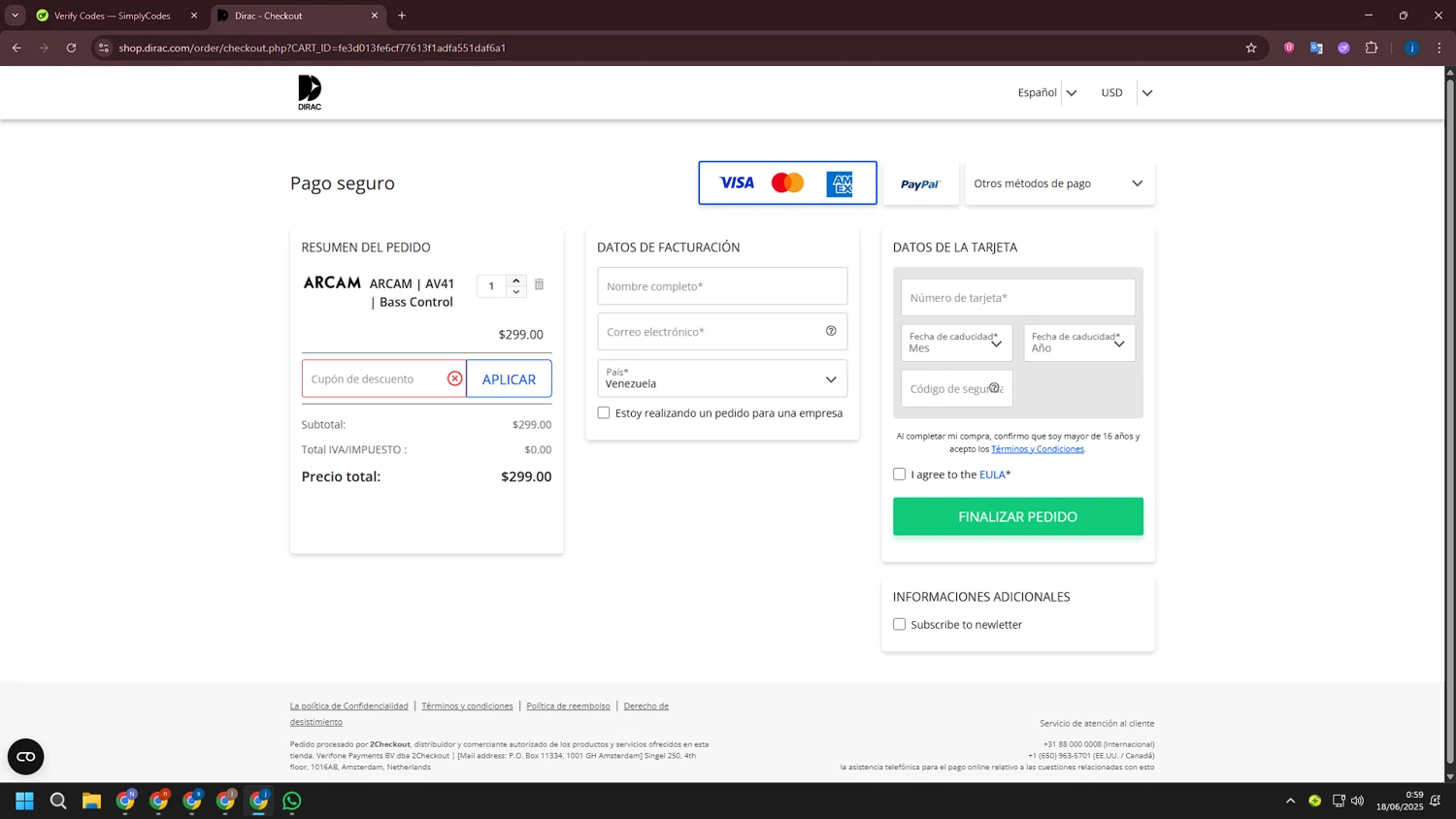This screenshot has height=819, width=1456.
Task: Open the Extensions puzzle menu
Action: pos(1372,48)
